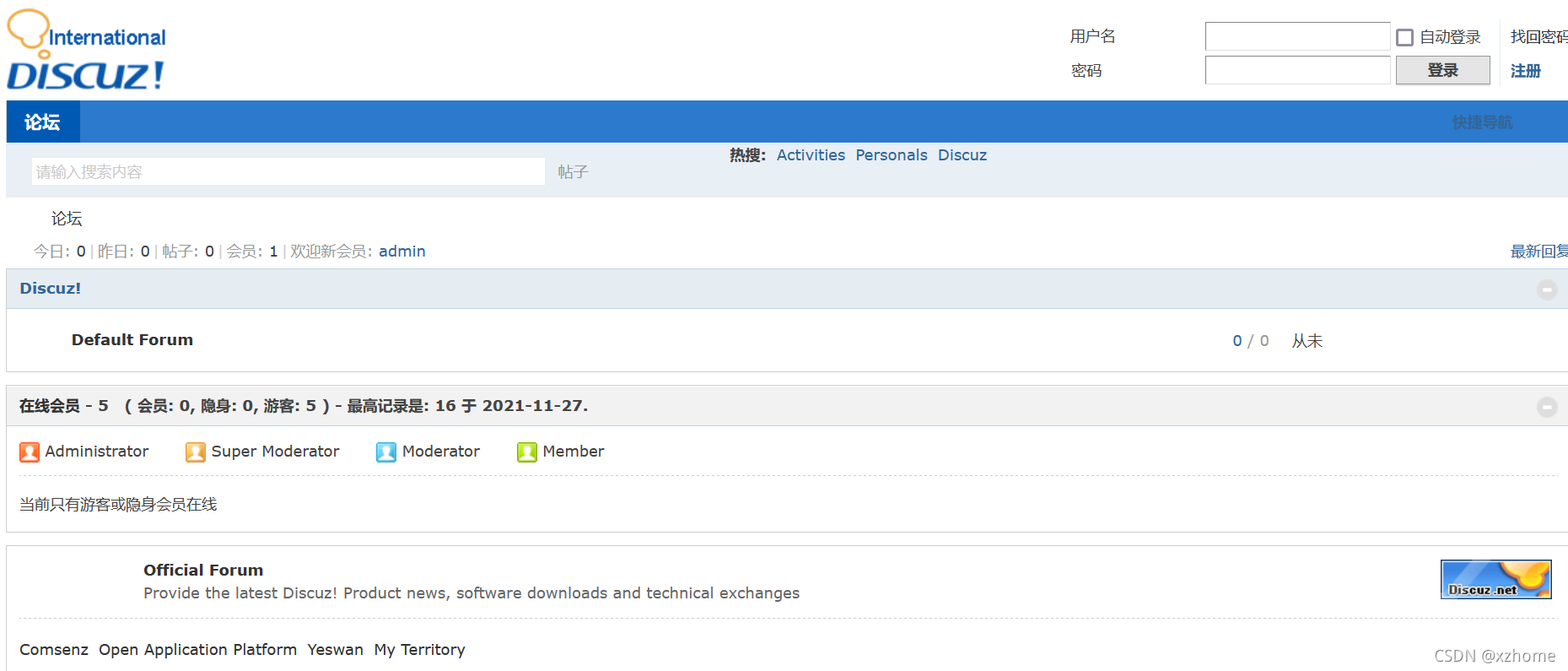
Task: Open the Discuz! category heading
Action: pyautogui.click(x=51, y=289)
